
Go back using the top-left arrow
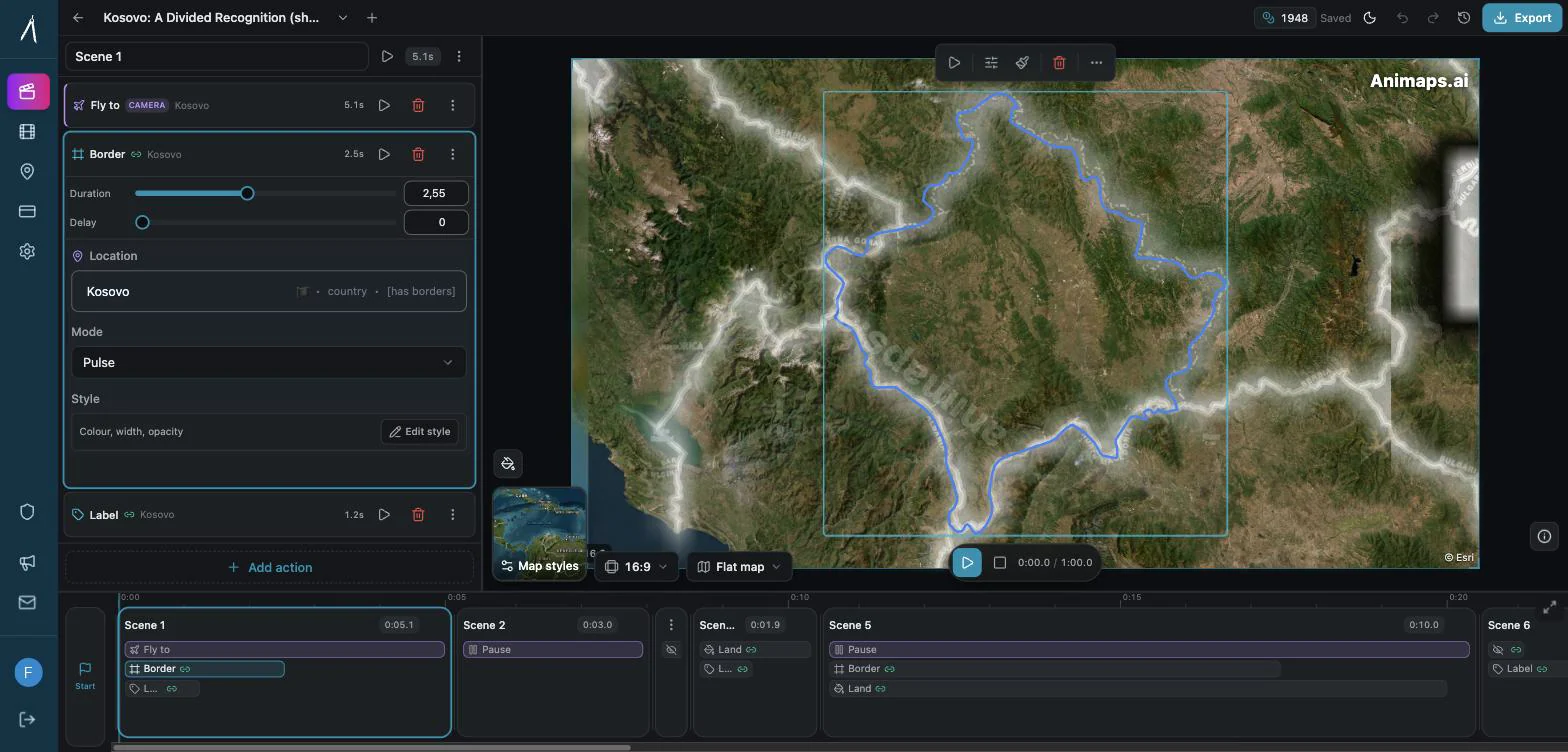(78, 18)
